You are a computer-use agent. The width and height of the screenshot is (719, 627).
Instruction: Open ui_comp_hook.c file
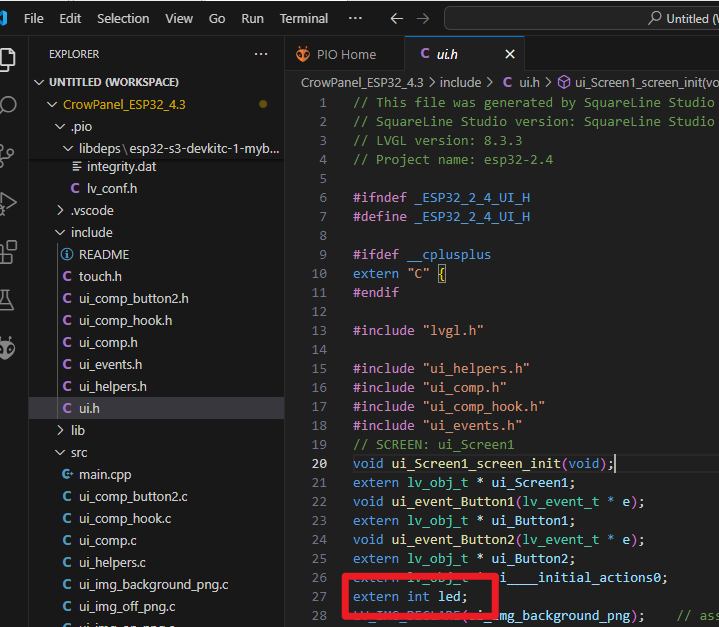click(156, 518)
